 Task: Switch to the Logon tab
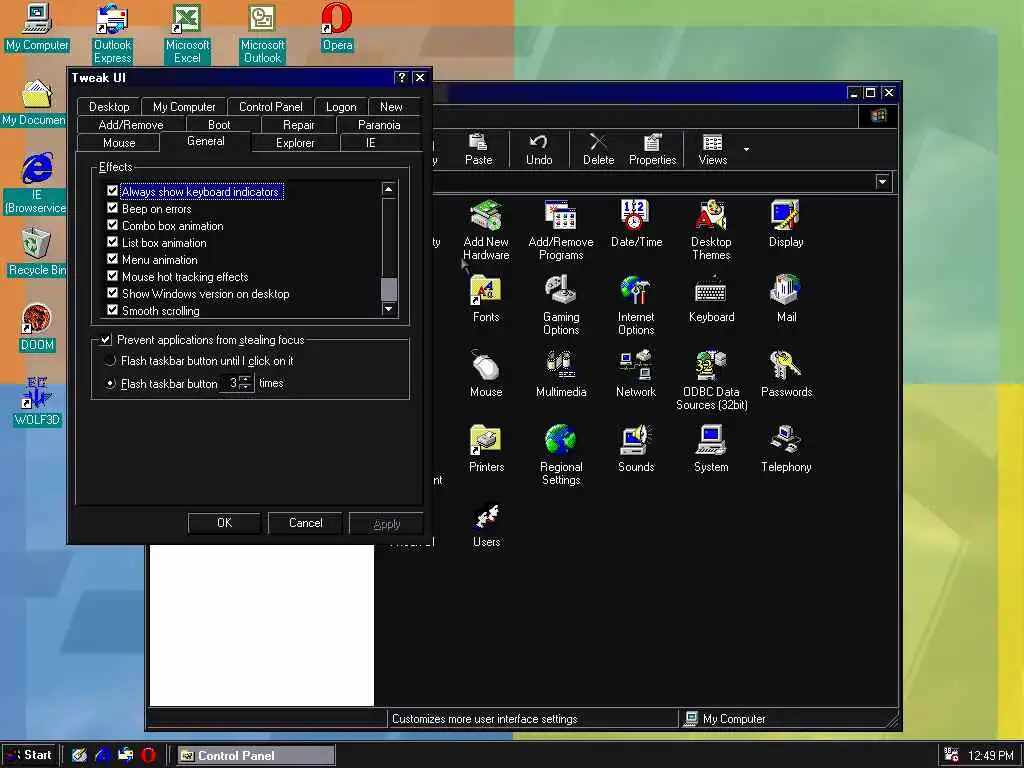pyautogui.click(x=341, y=106)
